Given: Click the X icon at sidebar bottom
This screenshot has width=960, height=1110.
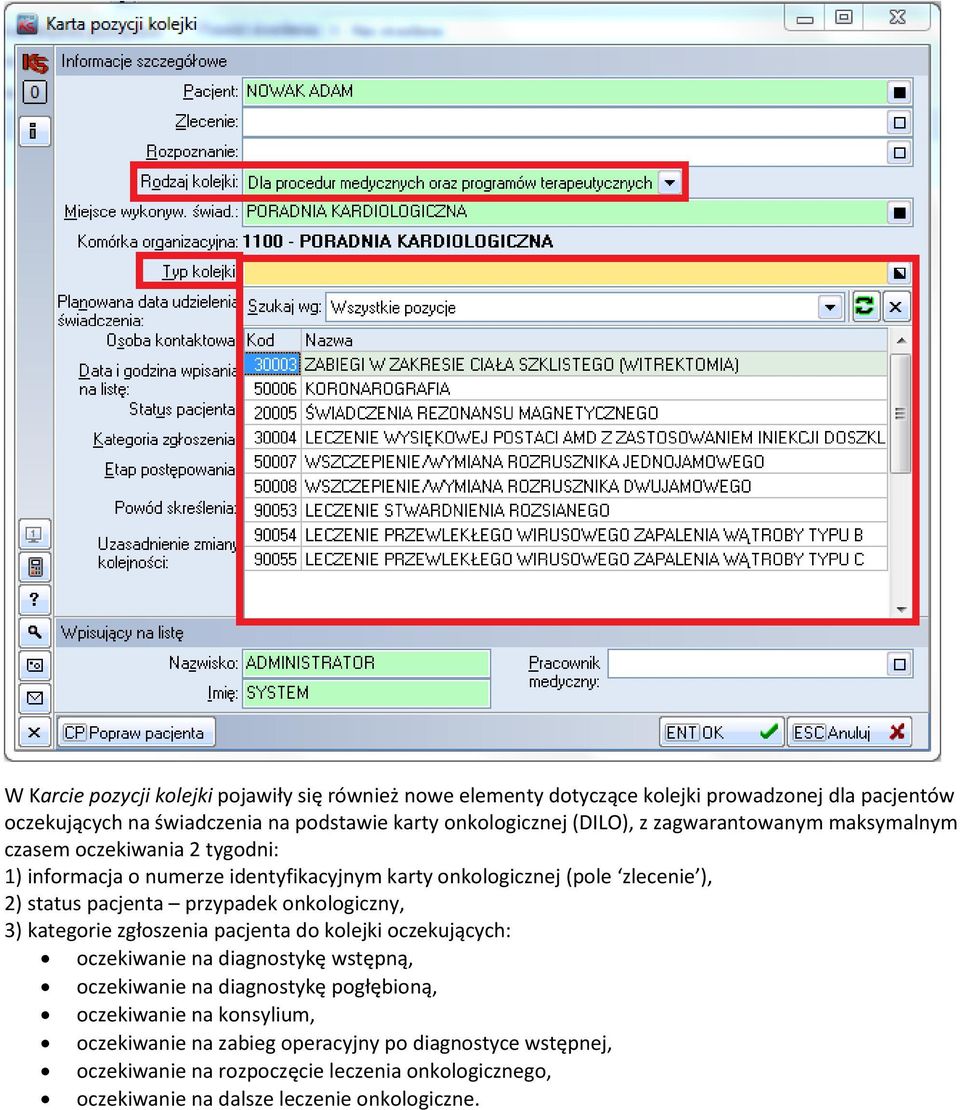Looking at the screenshot, I should (34, 732).
